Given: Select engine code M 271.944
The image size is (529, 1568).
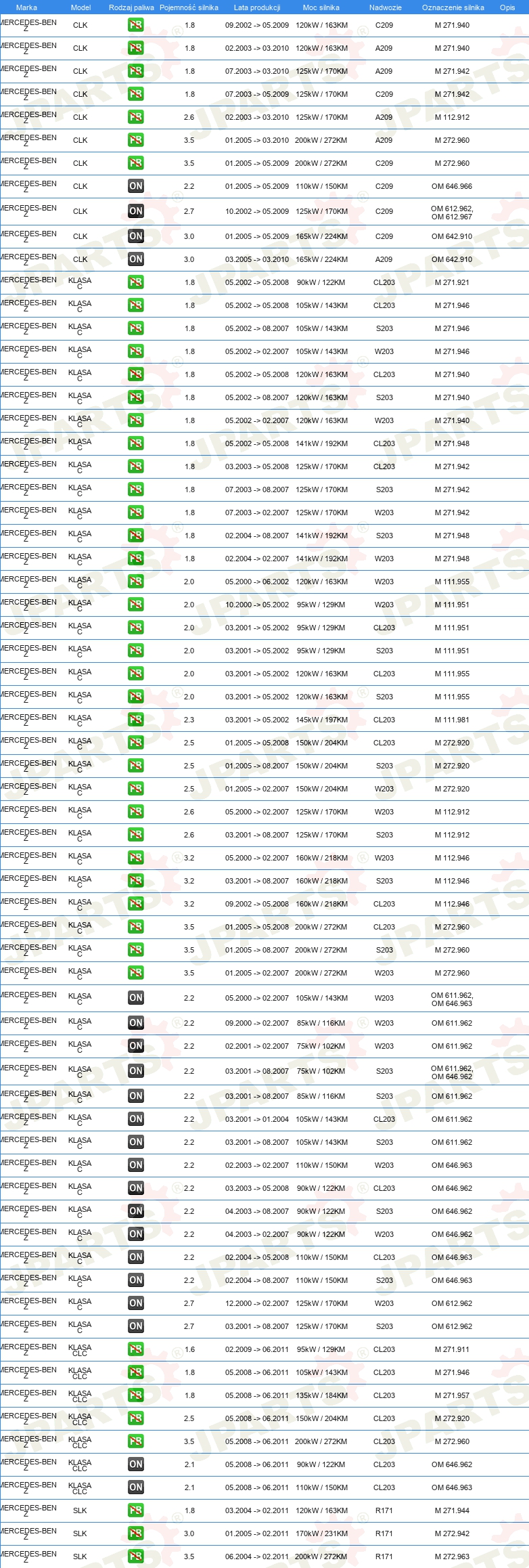Looking at the screenshot, I should pyautogui.click(x=452, y=1510).
